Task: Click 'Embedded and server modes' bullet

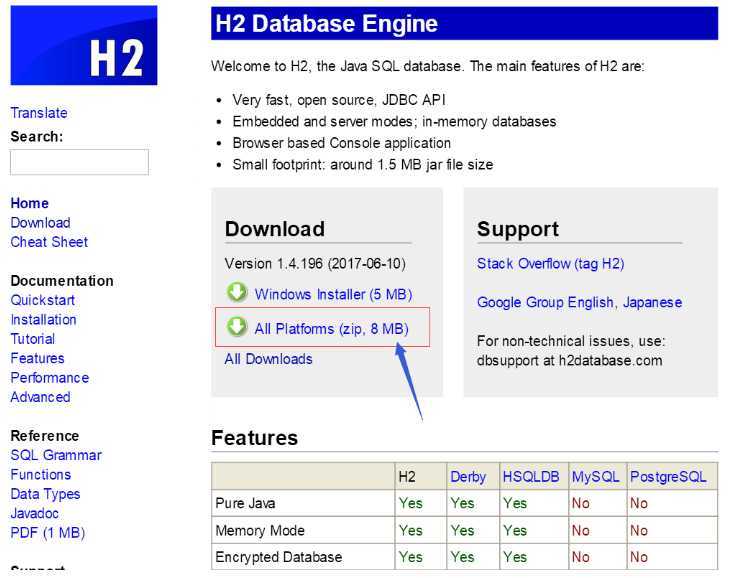Action: click(x=394, y=121)
